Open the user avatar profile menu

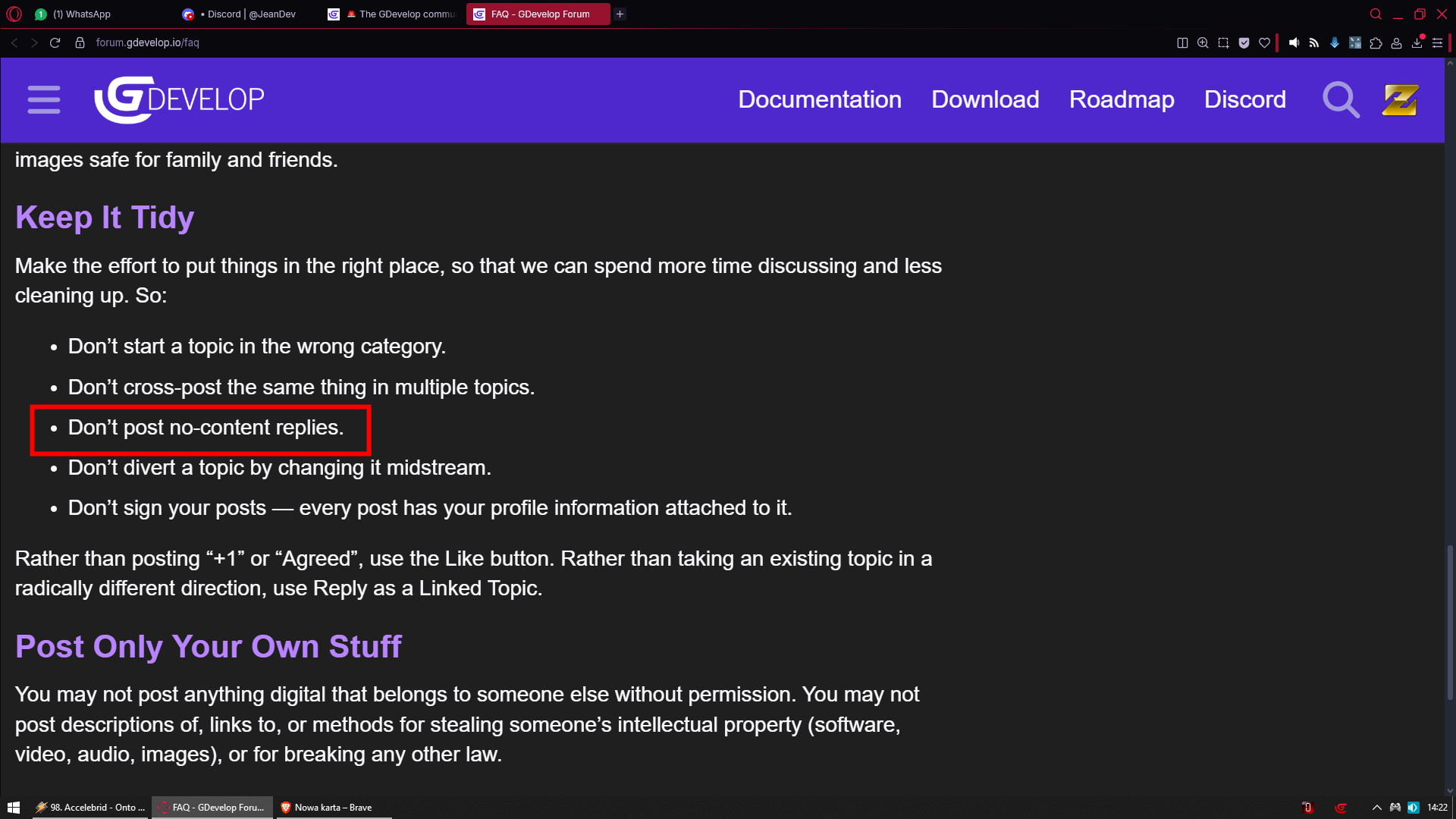click(1399, 99)
